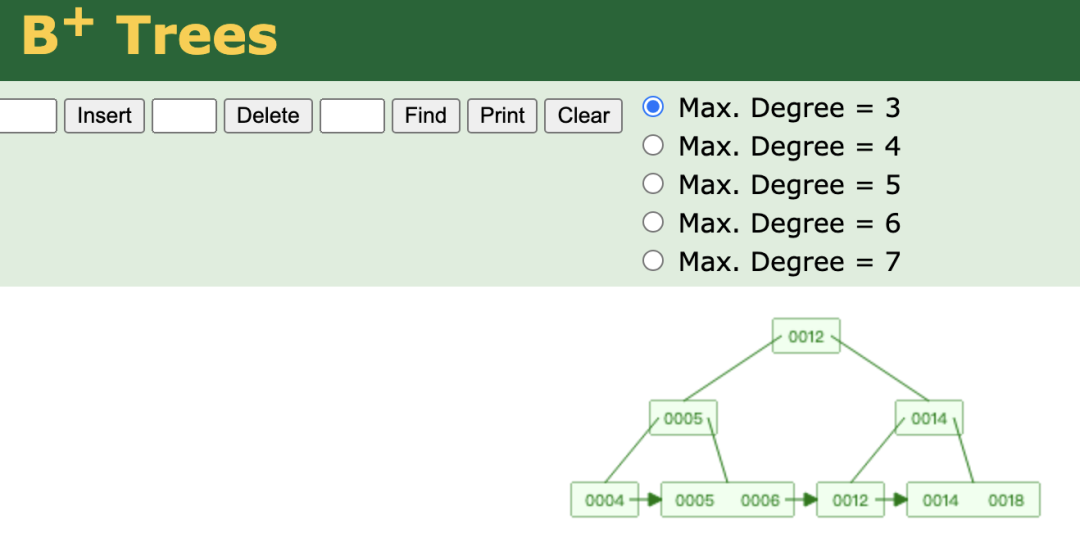Enable Max. Degree = 7
Image resolution: width=1080 pixels, height=547 pixels.
click(x=653, y=261)
